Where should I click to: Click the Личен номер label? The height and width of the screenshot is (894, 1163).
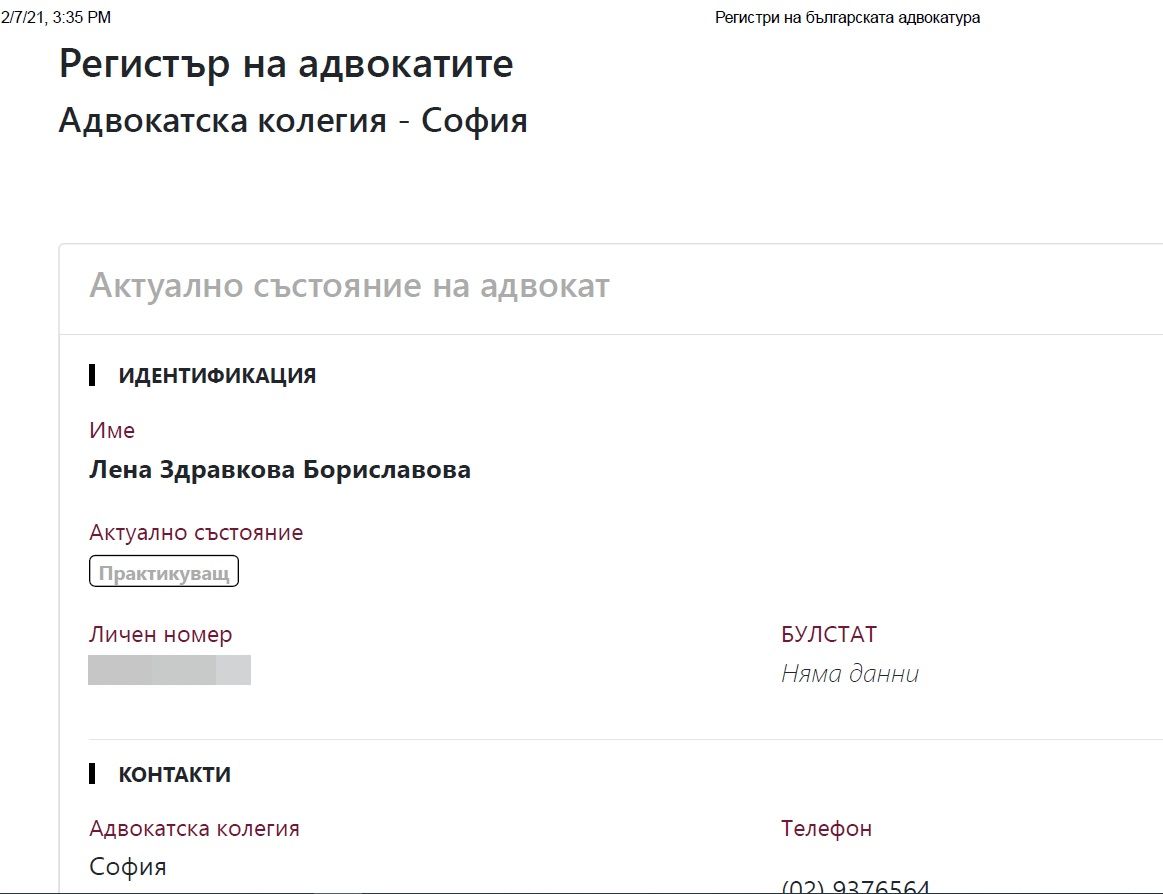coord(161,634)
